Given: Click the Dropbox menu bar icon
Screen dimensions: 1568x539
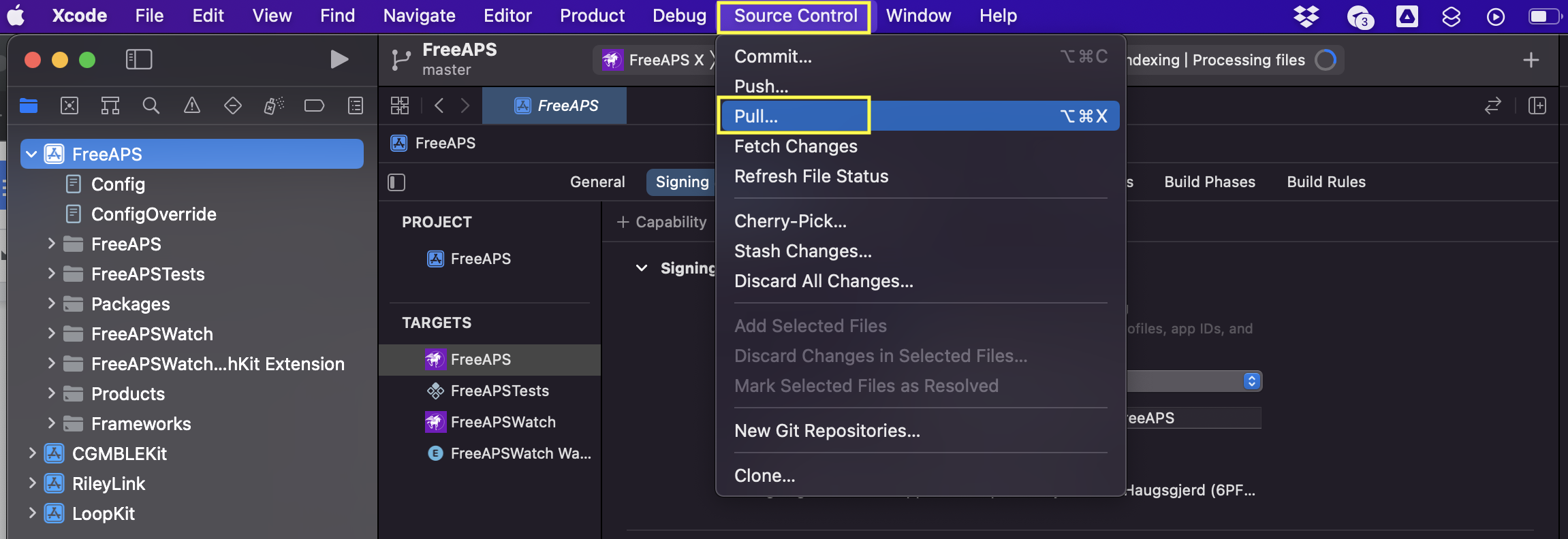Looking at the screenshot, I should click(1306, 16).
